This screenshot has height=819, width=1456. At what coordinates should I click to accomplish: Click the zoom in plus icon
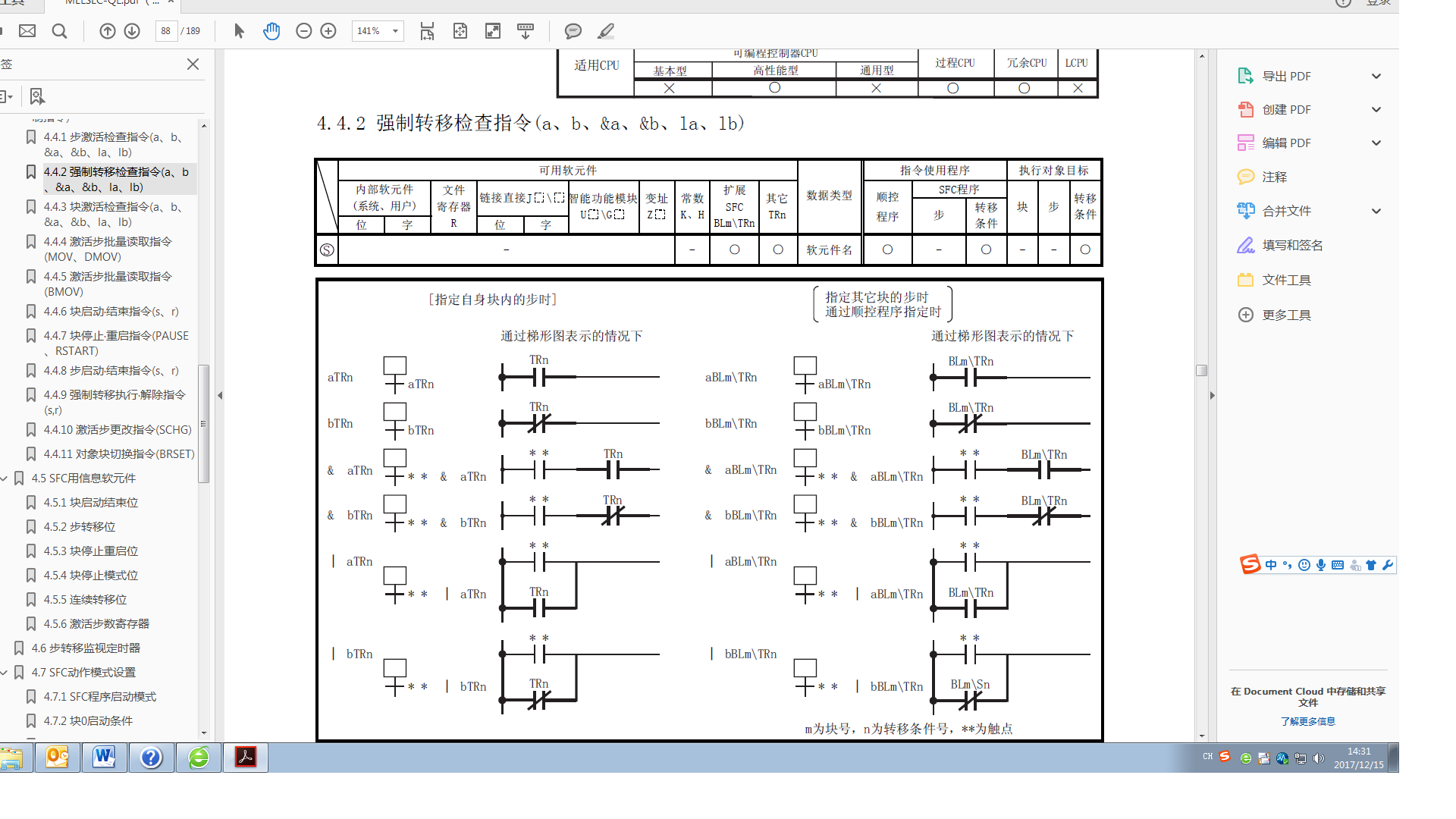click(328, 31)
